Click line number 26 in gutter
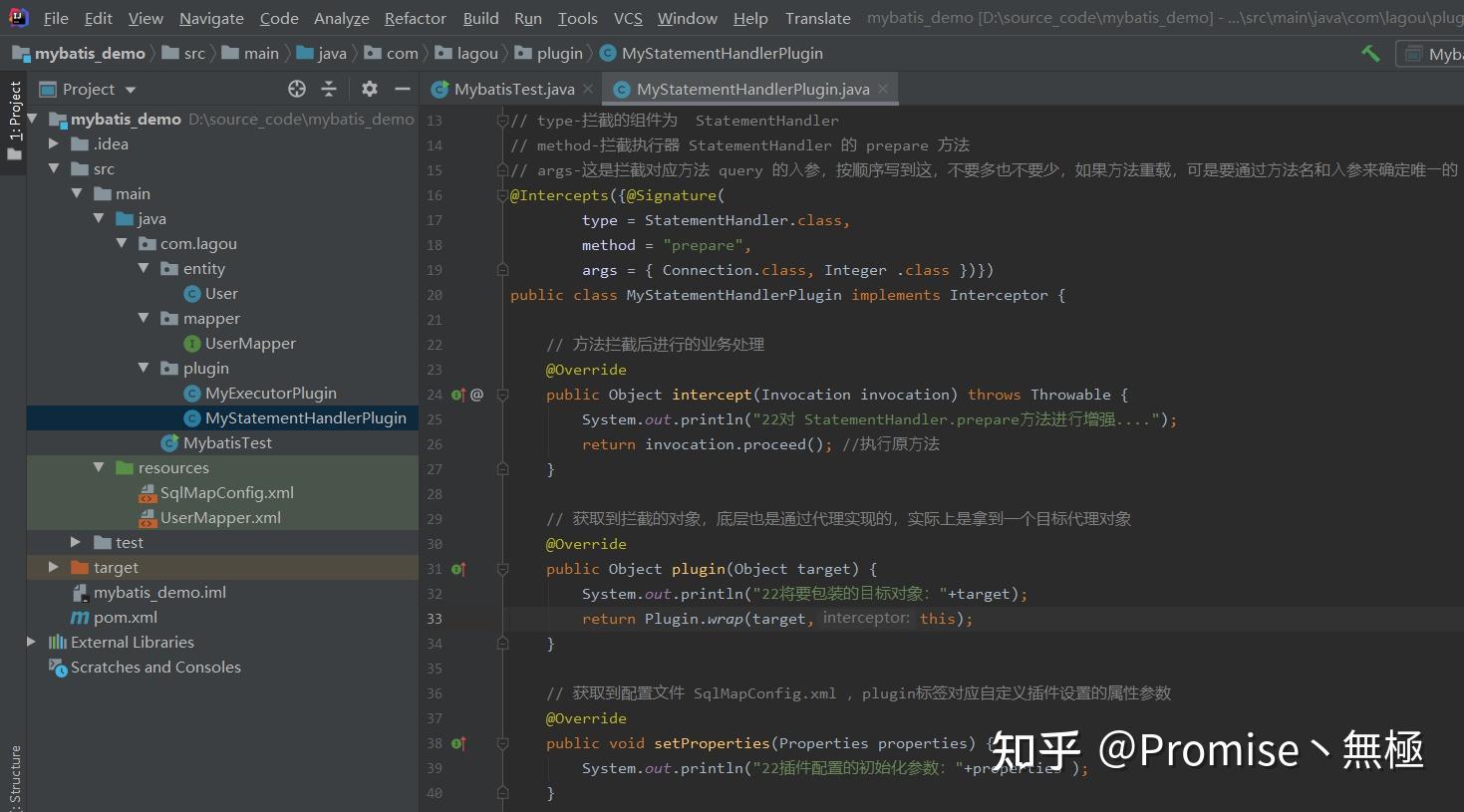 coord(435,444)
